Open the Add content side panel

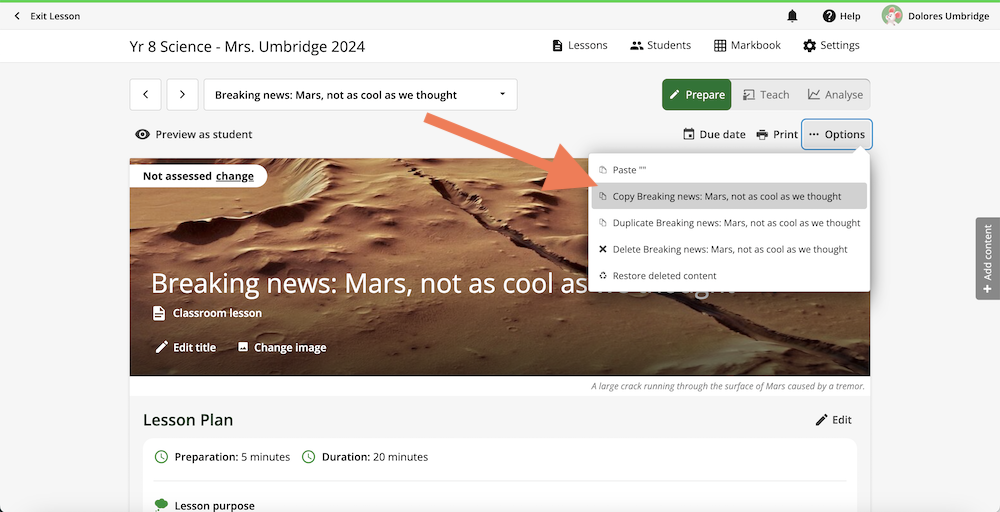pyautogui.click(x=987, y=259)
